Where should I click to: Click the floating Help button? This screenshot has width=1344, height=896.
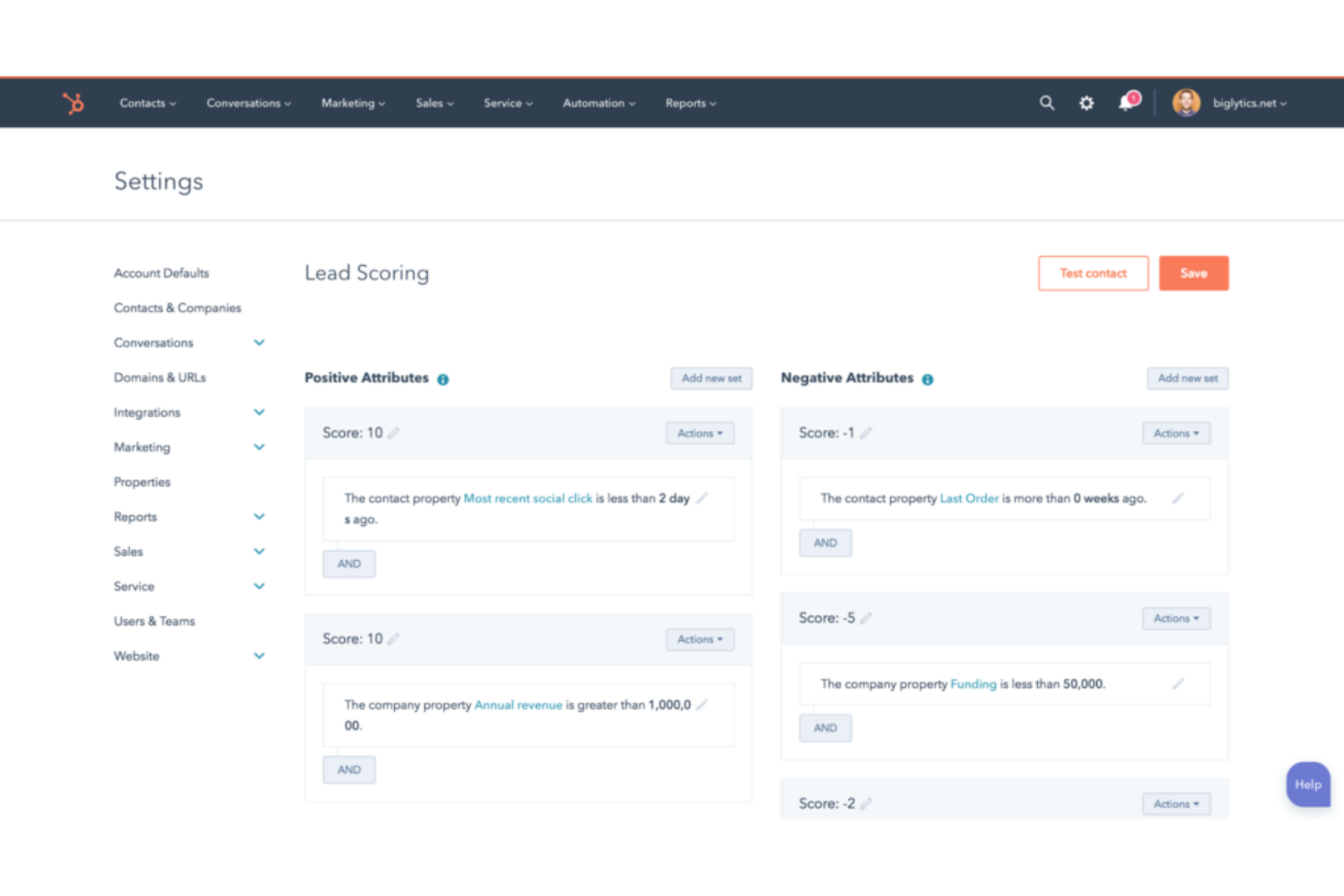click(x=1308, y=784)
